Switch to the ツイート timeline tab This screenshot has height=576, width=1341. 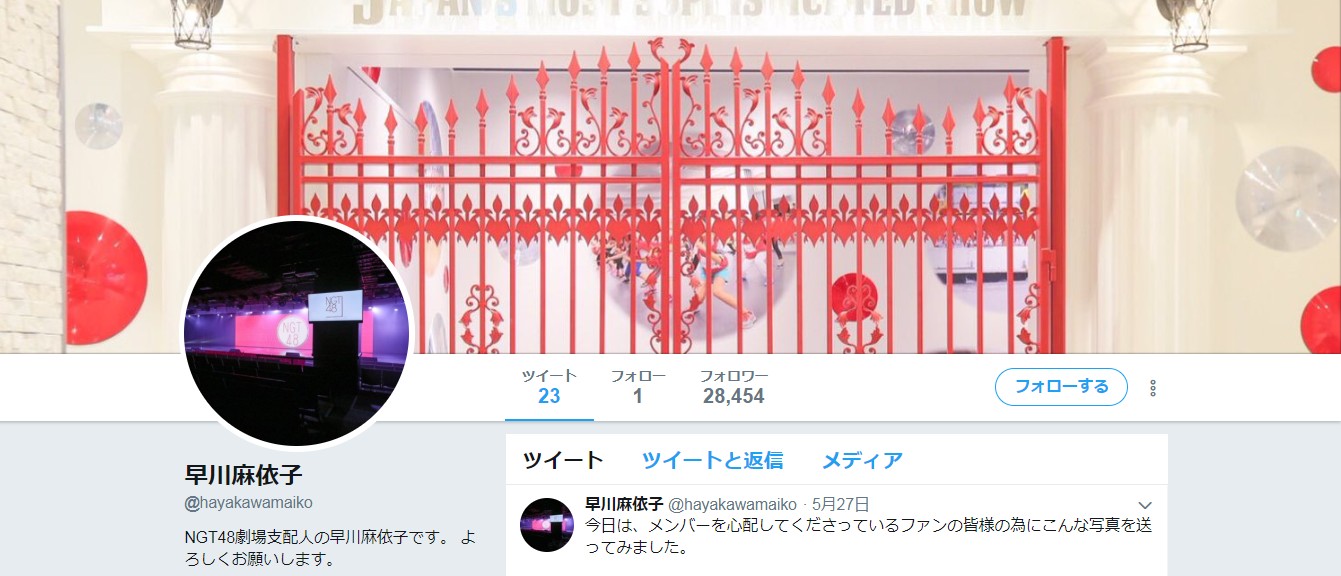563,460
